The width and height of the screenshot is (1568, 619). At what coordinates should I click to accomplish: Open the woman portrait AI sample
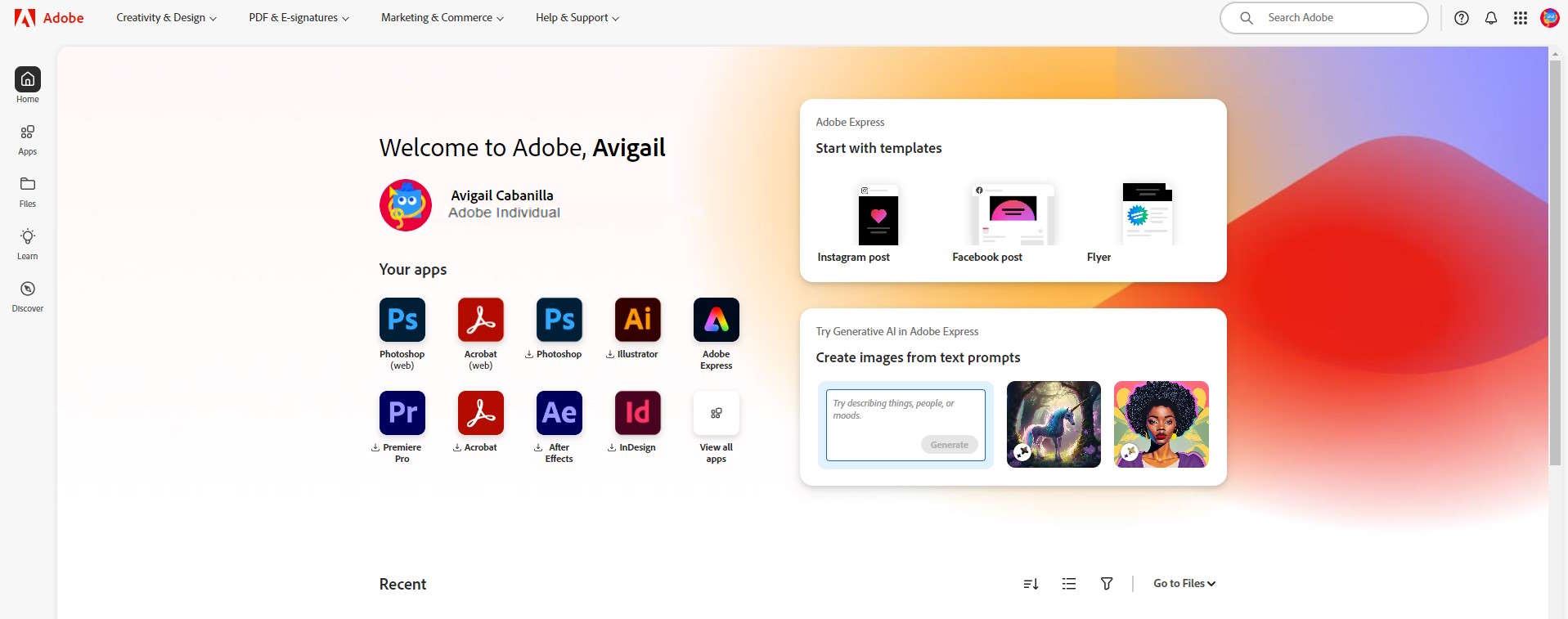pyautogui.click(x=1161, y=424)
